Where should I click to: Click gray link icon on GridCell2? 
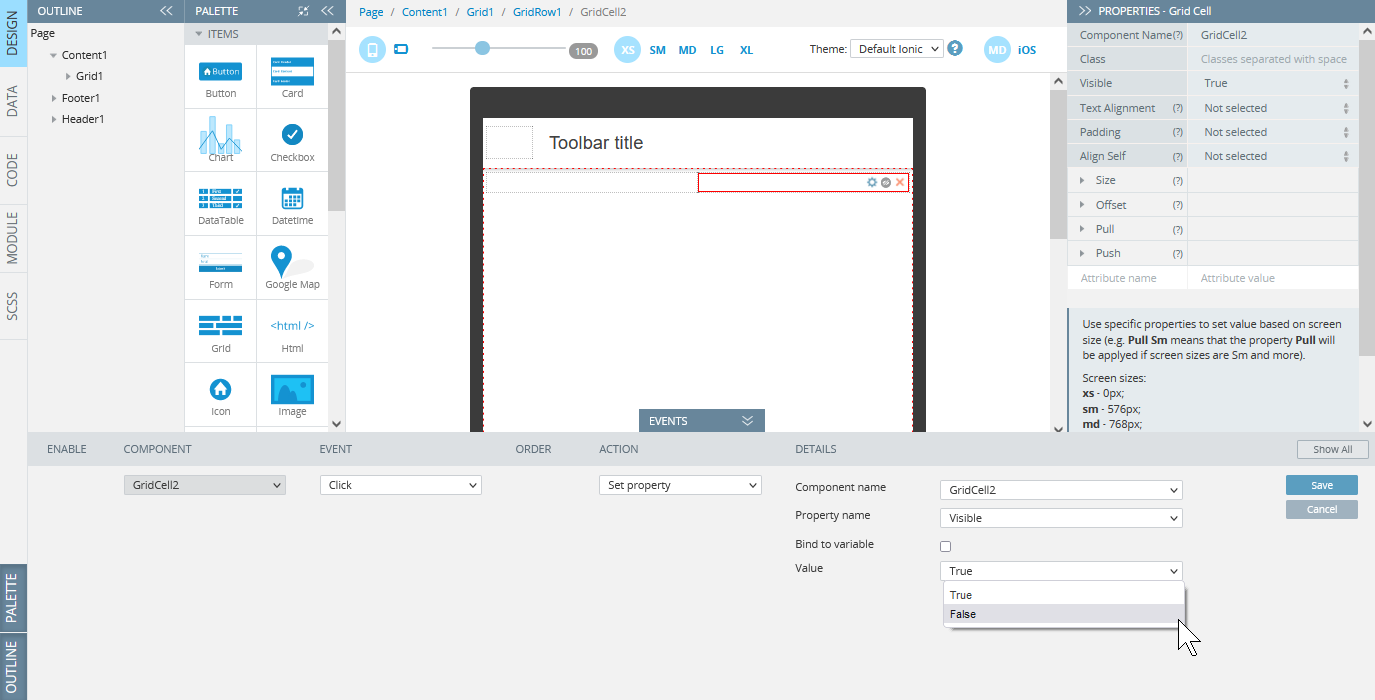click(886, 182)
